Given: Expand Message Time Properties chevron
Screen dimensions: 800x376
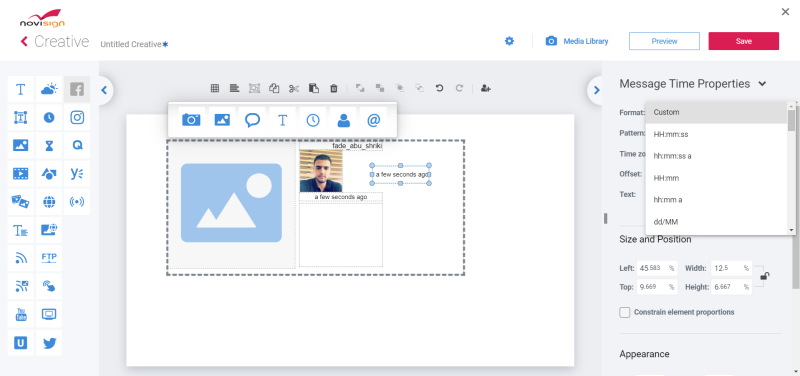Looking at the screenshot, I should coord(762,84).
